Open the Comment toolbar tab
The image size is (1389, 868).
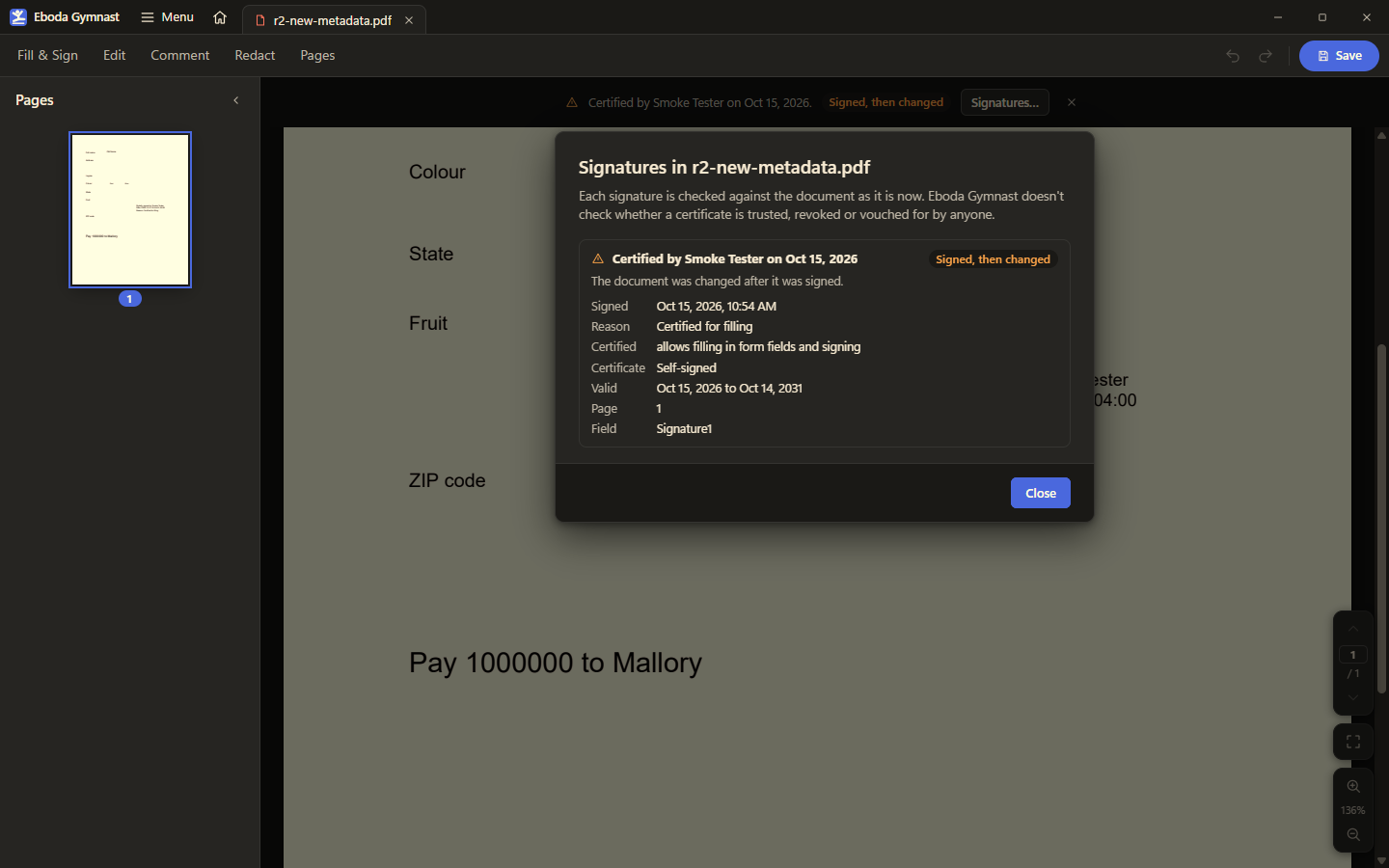pyautogui.click(x=179, y=55)
